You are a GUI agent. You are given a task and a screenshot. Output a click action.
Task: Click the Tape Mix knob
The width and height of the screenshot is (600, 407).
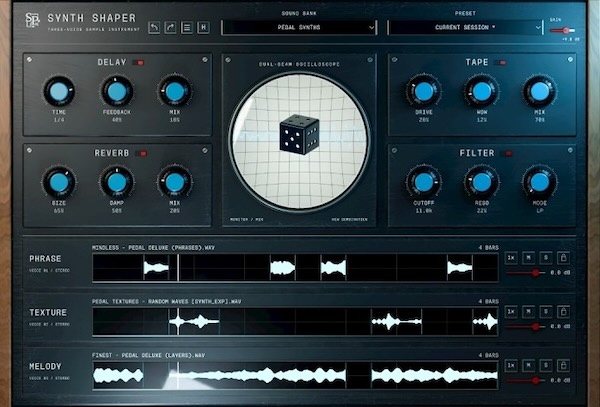click(x=540, y=91)
